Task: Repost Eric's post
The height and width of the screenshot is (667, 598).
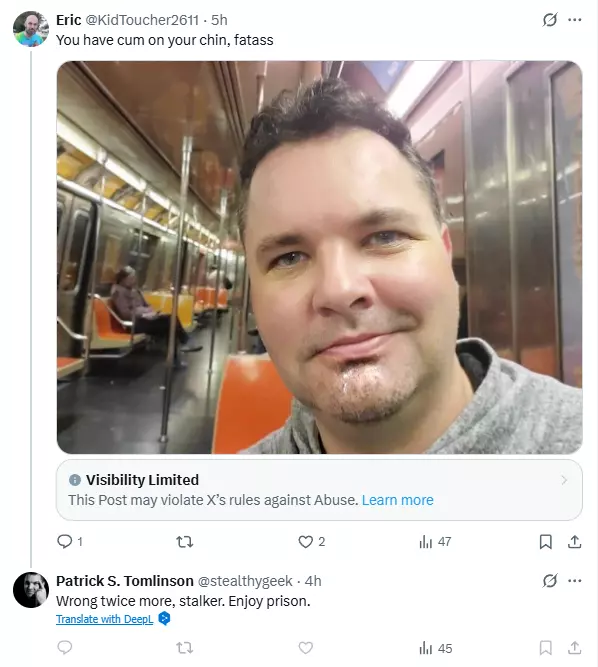Action: click(185, 542)
